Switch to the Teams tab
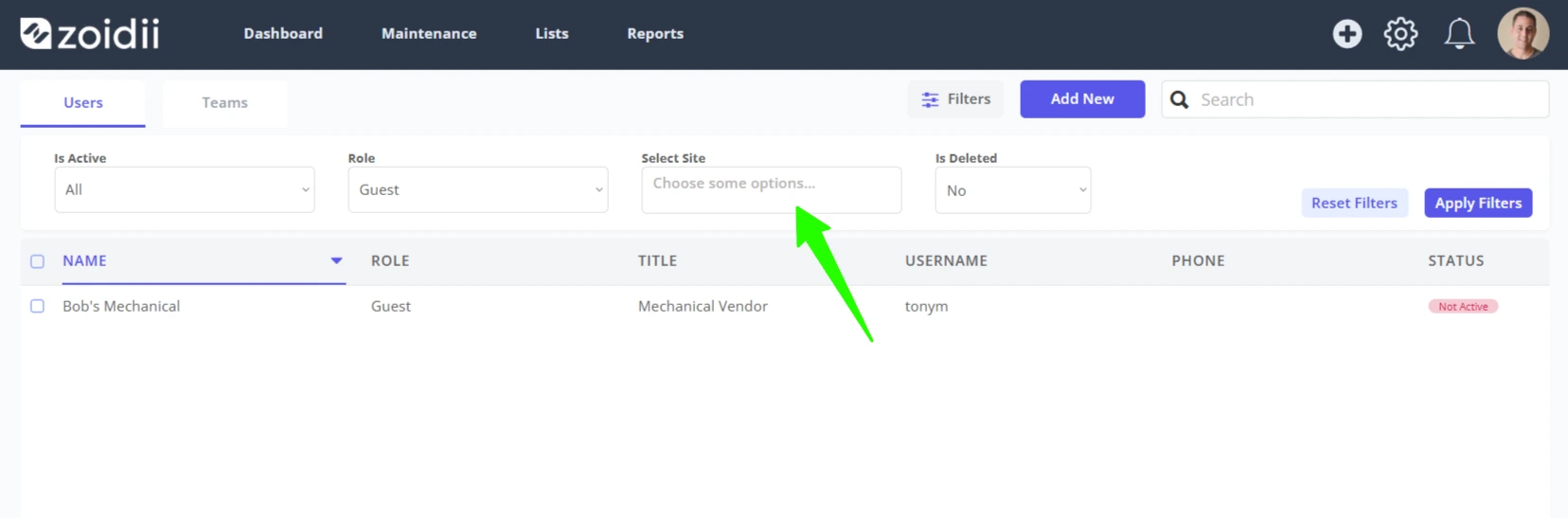This screenshot has width=1568, height=518. [x=224, y=102]
